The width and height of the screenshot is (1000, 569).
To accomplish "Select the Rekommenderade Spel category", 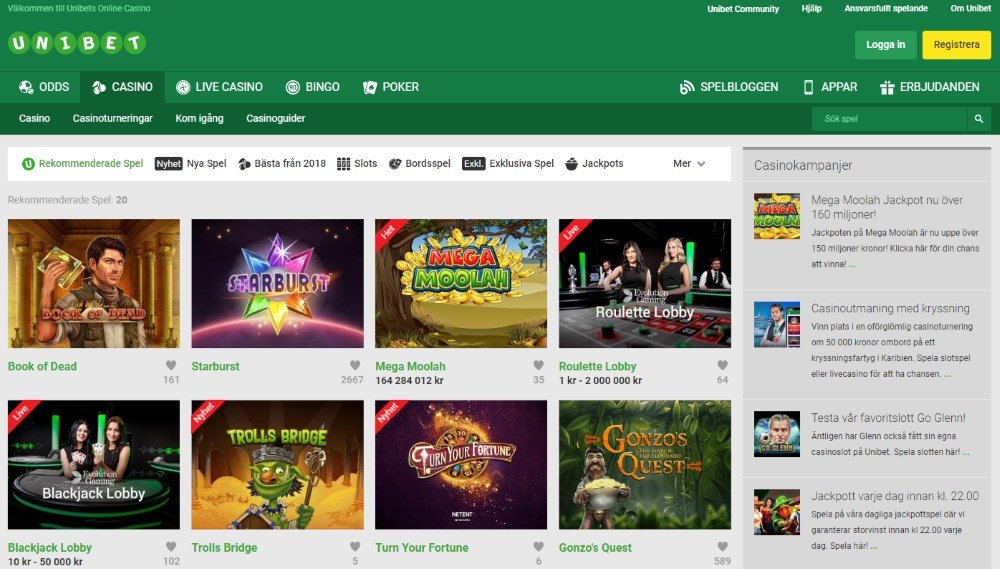I will [x=82, y=163].
